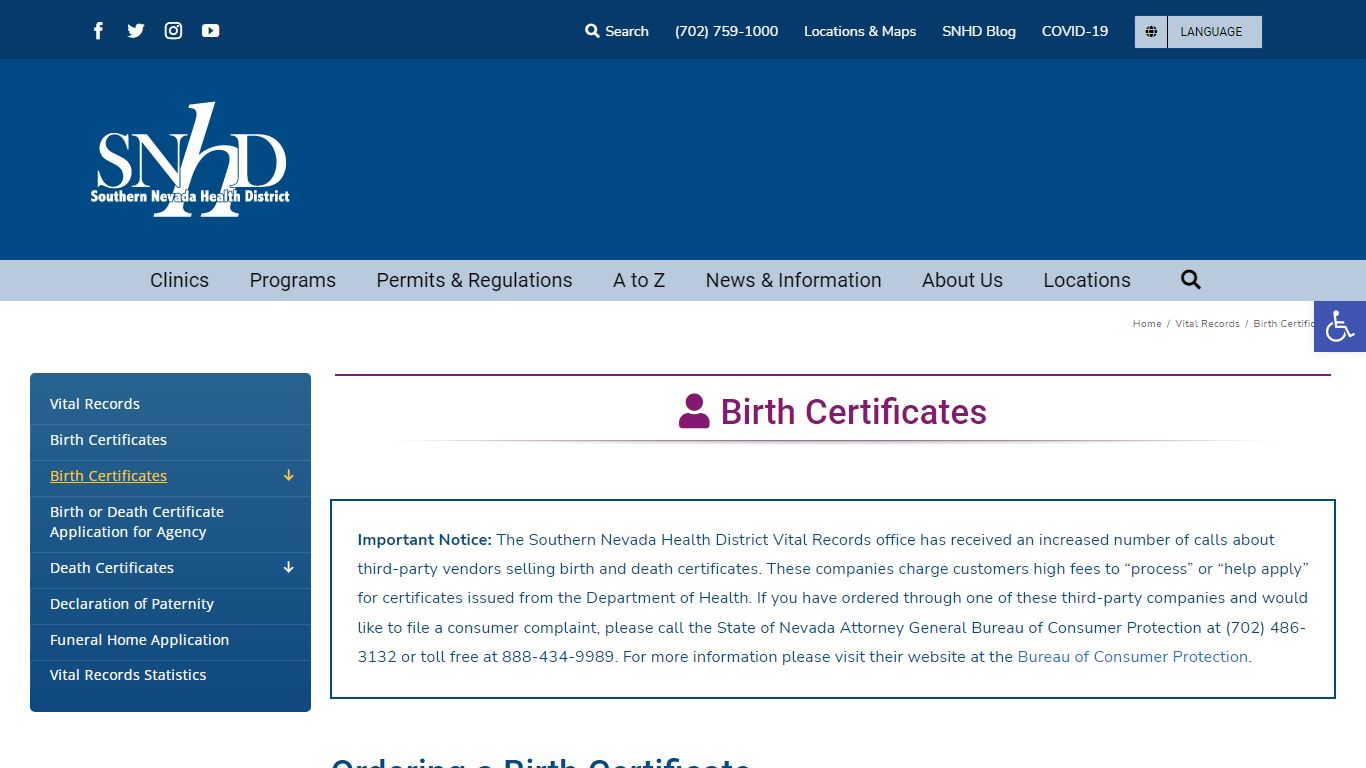Open Vital Records Statistics sidebar link
The image size is (1366, 768).
tap(170, 675)
